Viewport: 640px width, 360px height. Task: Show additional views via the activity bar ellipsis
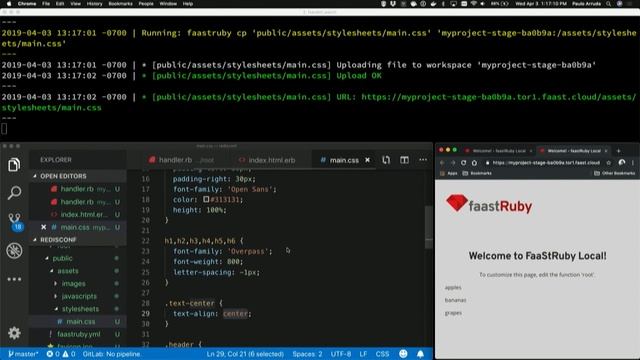point(14,279)
